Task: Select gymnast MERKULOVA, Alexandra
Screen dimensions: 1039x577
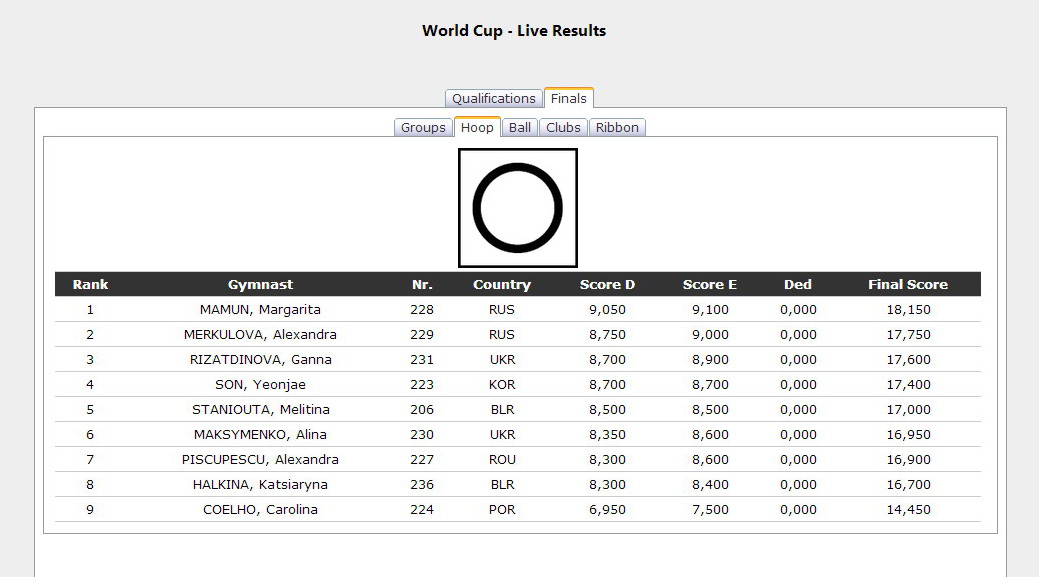Action: coord(260,335)
